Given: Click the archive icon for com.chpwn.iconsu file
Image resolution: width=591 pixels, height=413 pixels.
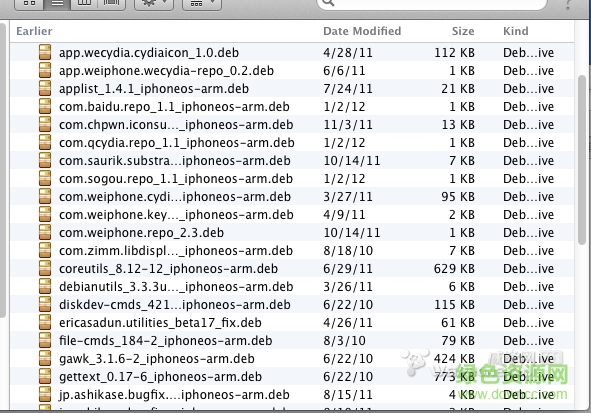Looking at the screenshot, I should pyautogui.click(x=45, y=124).
